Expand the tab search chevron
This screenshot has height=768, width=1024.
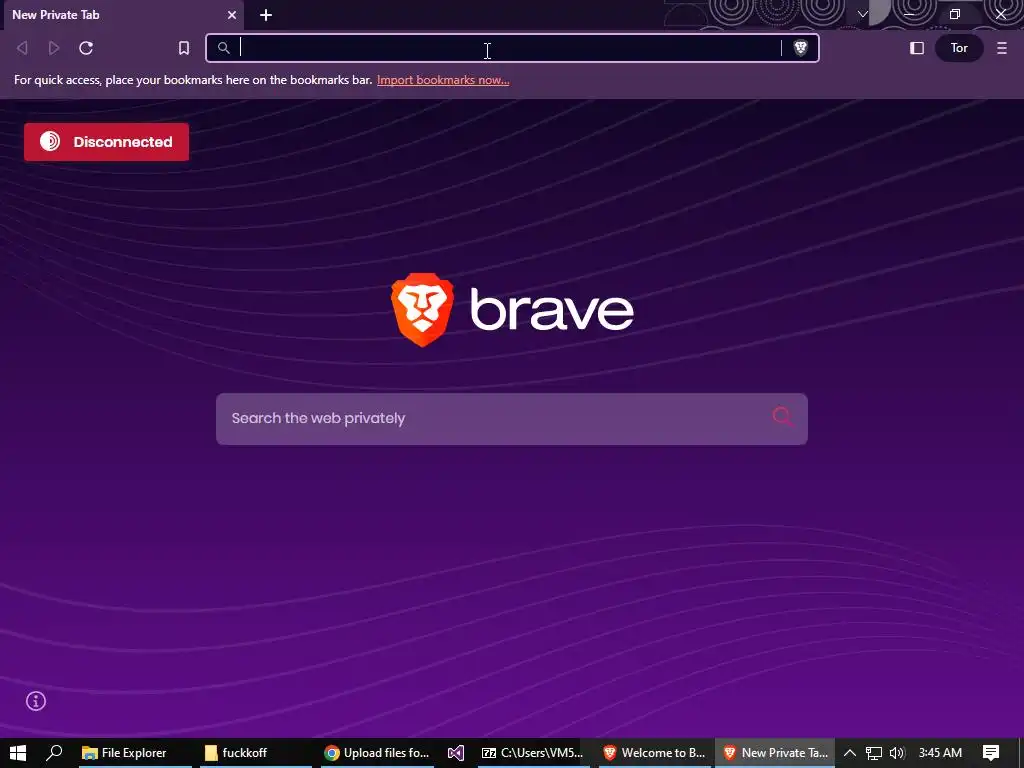pos(863,14)
